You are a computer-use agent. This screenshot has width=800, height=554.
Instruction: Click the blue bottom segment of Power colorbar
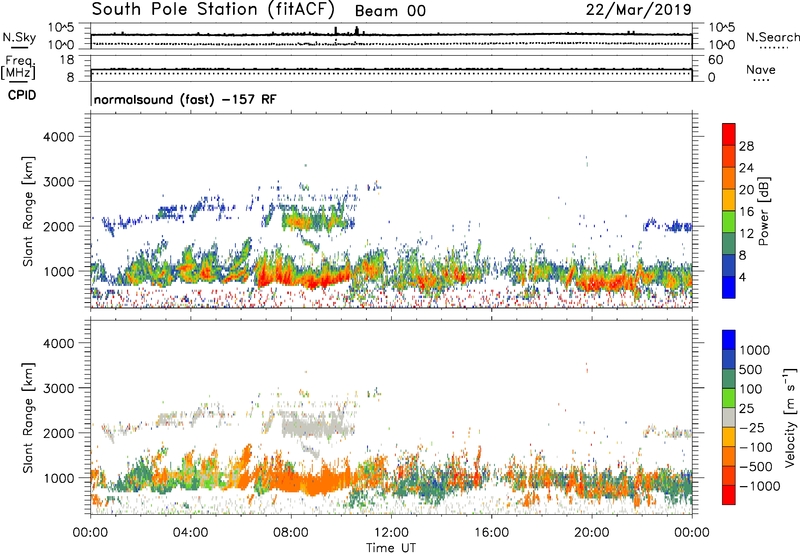click(x=729, y=287)
